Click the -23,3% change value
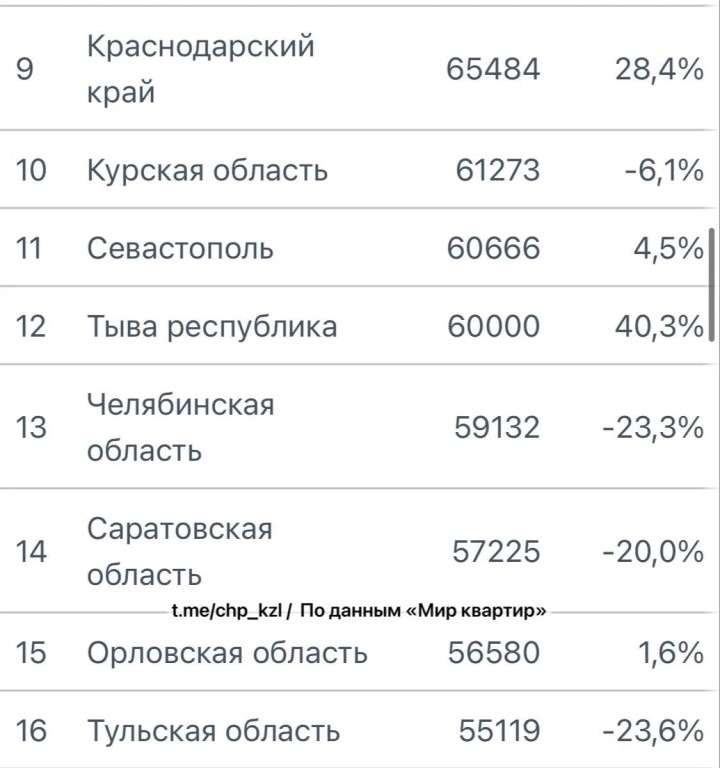Screen dimensions: 720x768 coord(653,428)
